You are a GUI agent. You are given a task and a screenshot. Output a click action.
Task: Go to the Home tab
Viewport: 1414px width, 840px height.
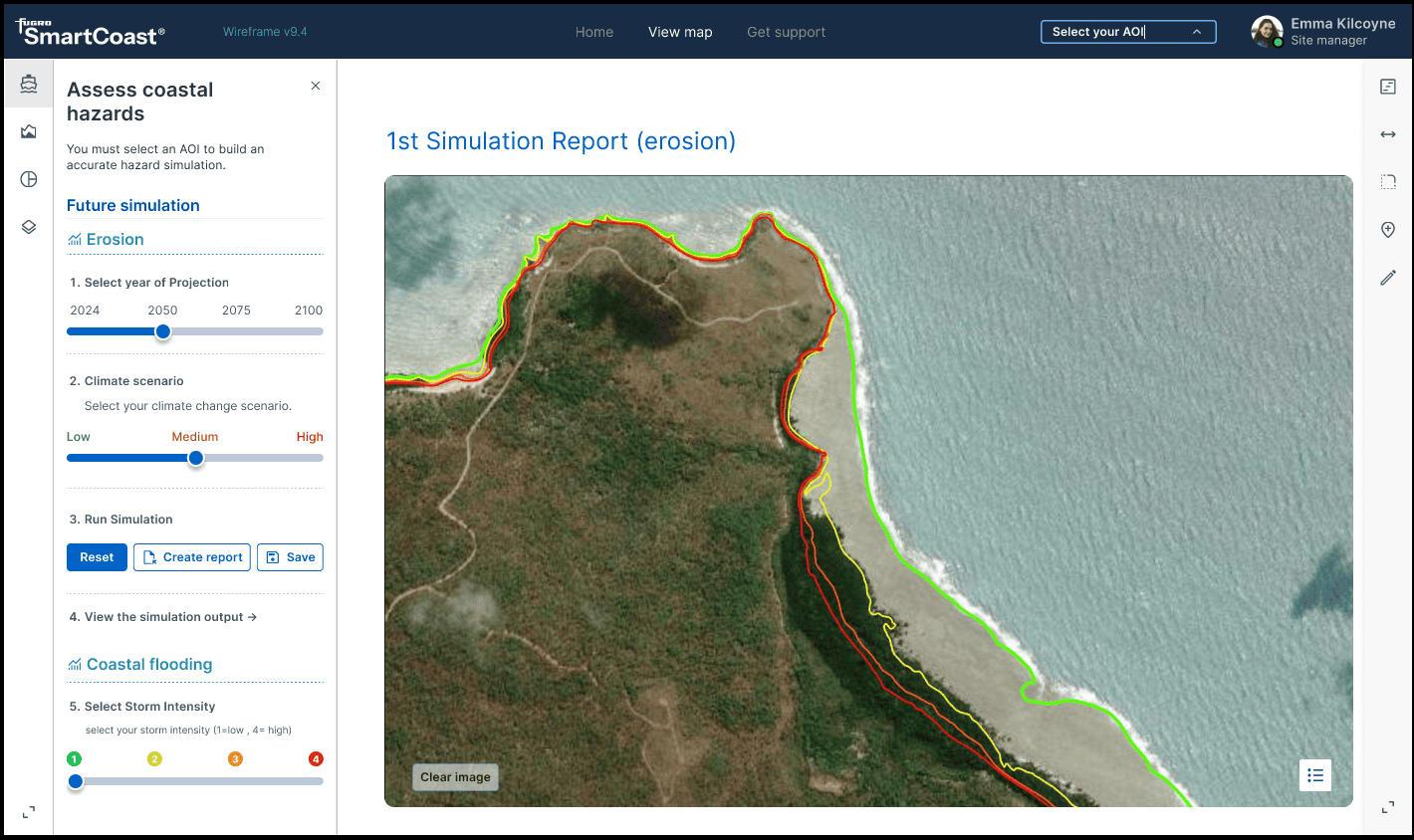pos(594,32)
